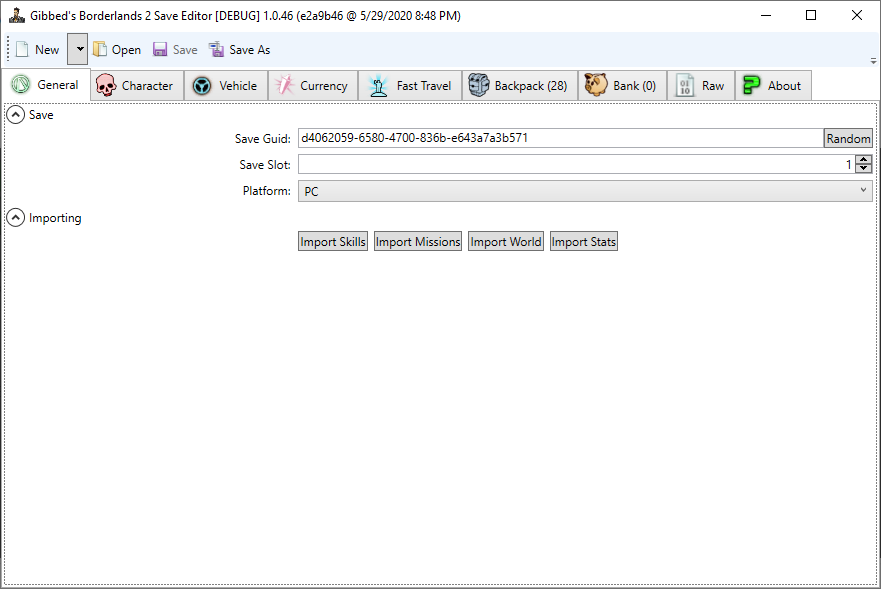The height and width of the screenshot is (589, 881).
Task: Click inside the Save Guid field
Action: (561, 138)
